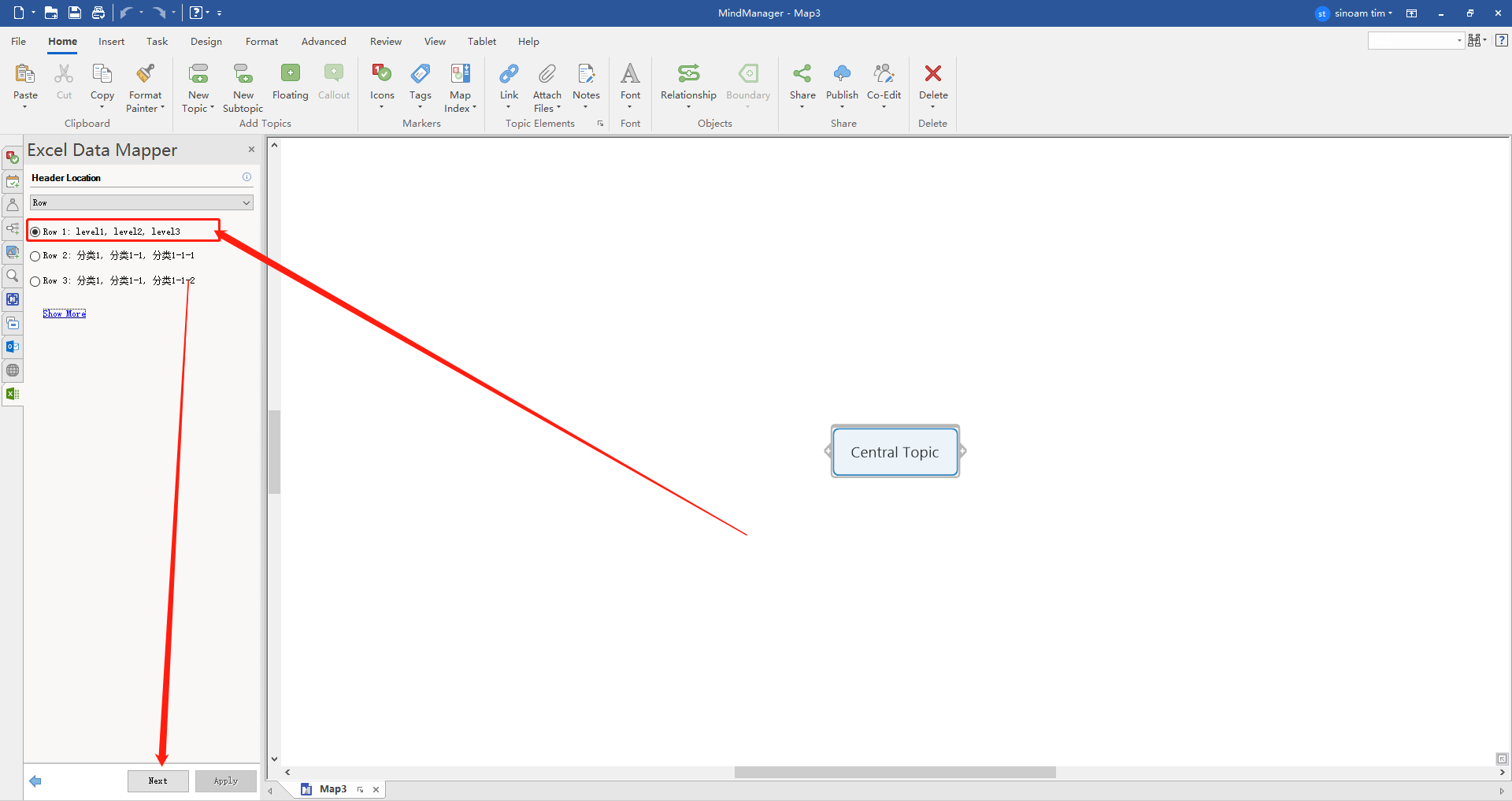Open the Attach Files paperclip icon
The height and width of the screenshot is (801, 1512).
(x=547, y=74)
